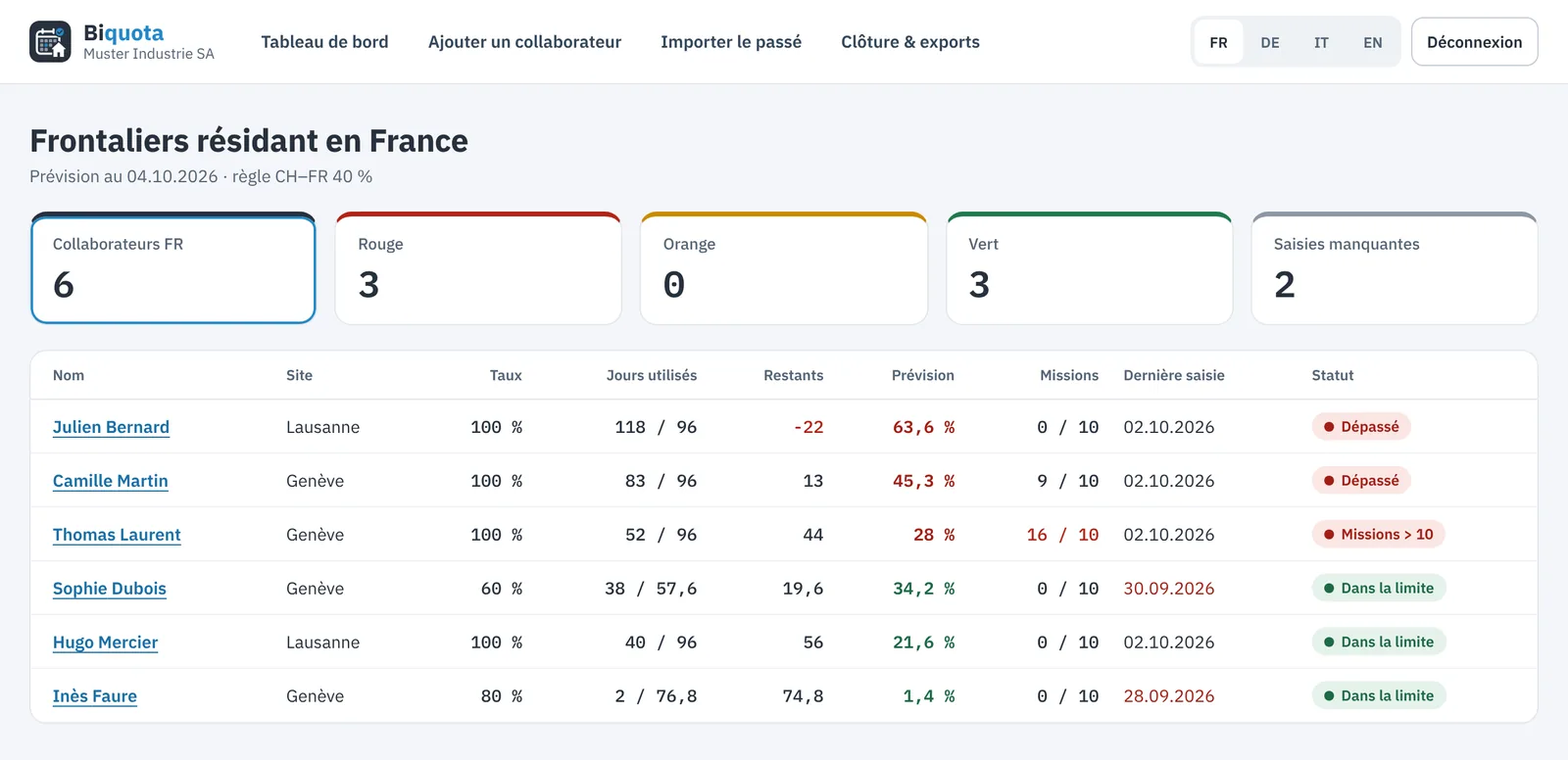Click the Biquota calendar logo icon

(50, 41)
